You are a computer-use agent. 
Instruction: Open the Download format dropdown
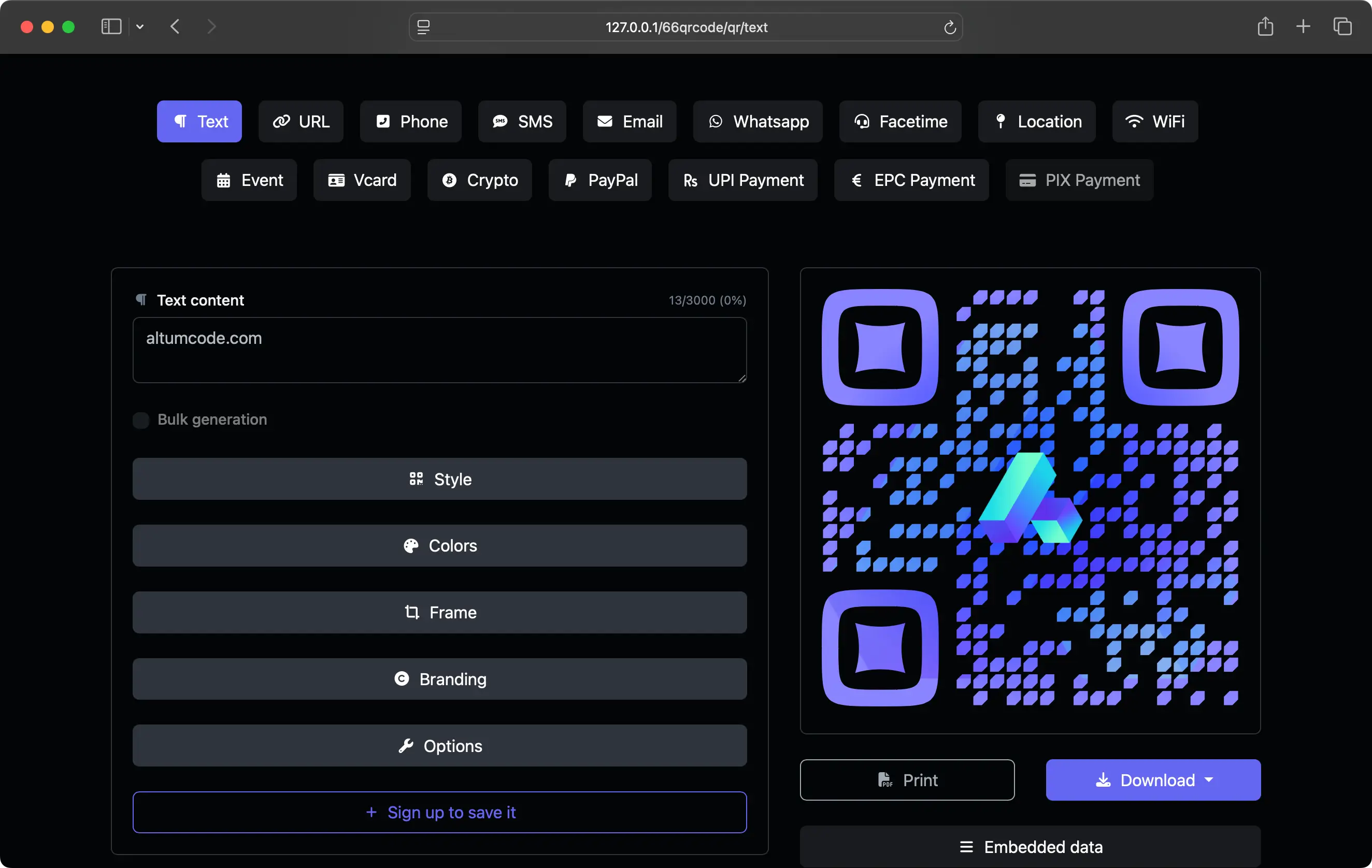1210,780
